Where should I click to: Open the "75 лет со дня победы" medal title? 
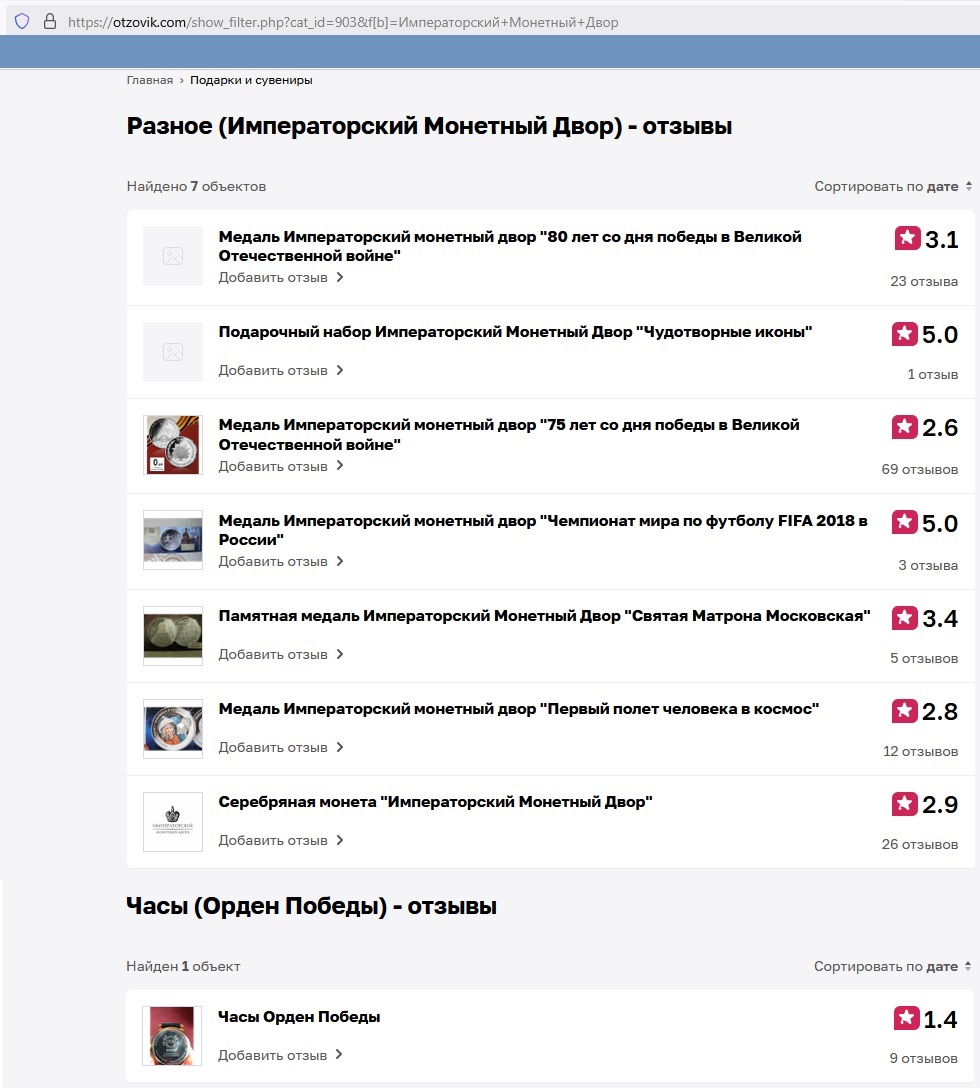pyautogui.click(x=509, y=434)
